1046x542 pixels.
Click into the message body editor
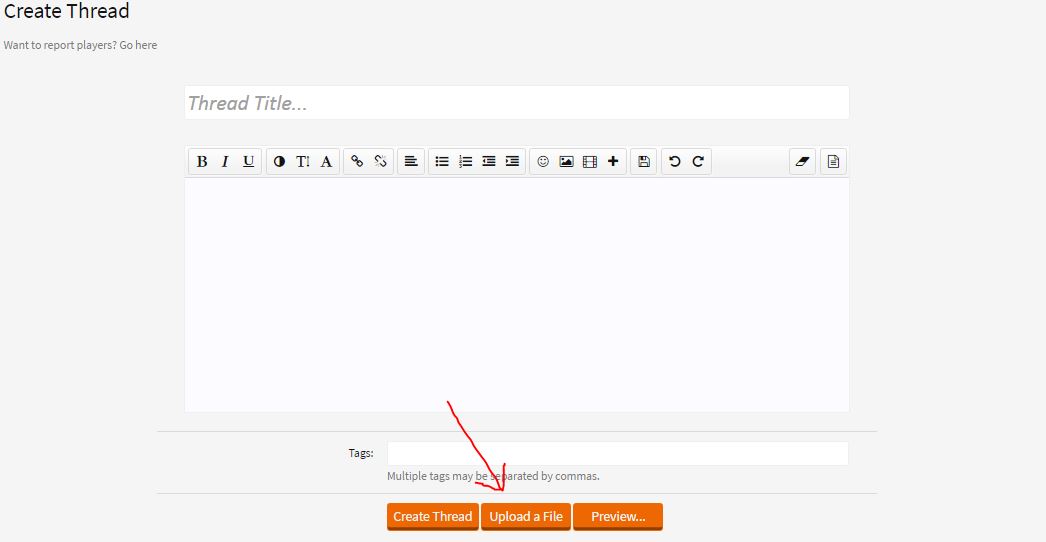pyautogui.click(x=516, y=294)
